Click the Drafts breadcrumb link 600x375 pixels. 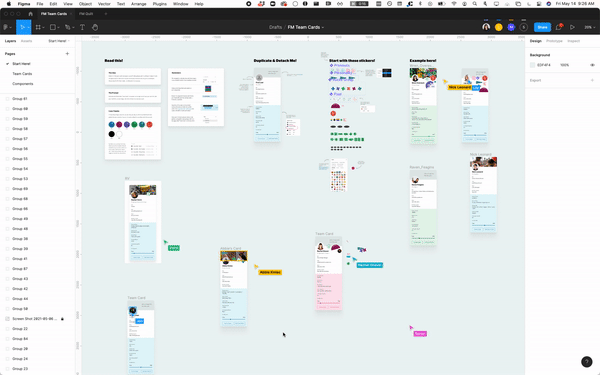pos(275,27)
